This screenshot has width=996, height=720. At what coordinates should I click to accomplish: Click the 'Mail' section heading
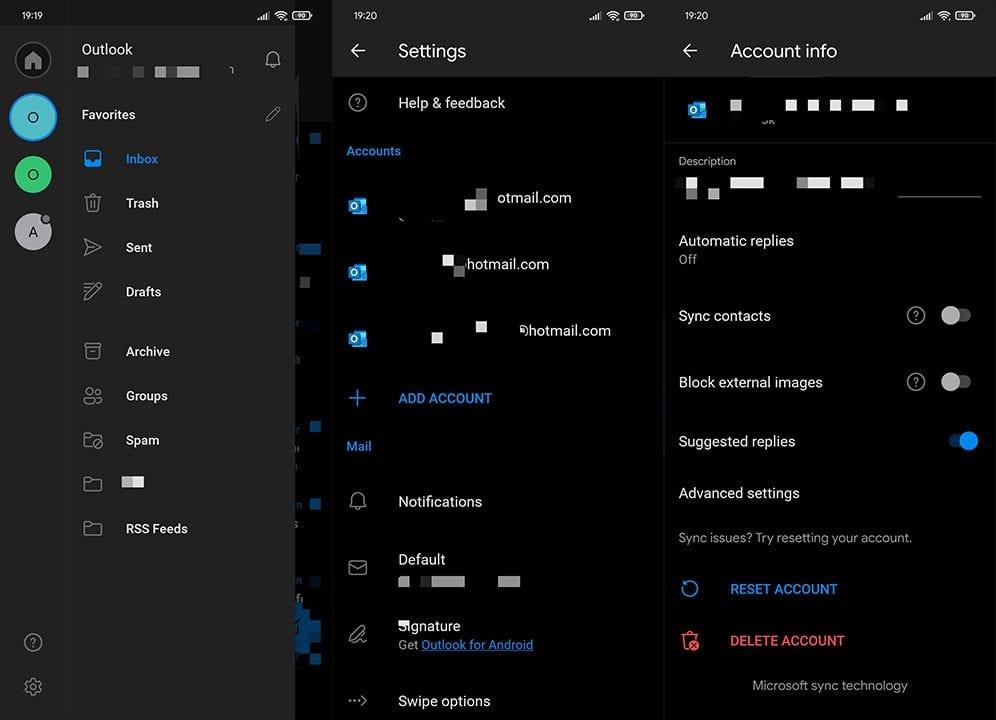click(x=359, y=446)
